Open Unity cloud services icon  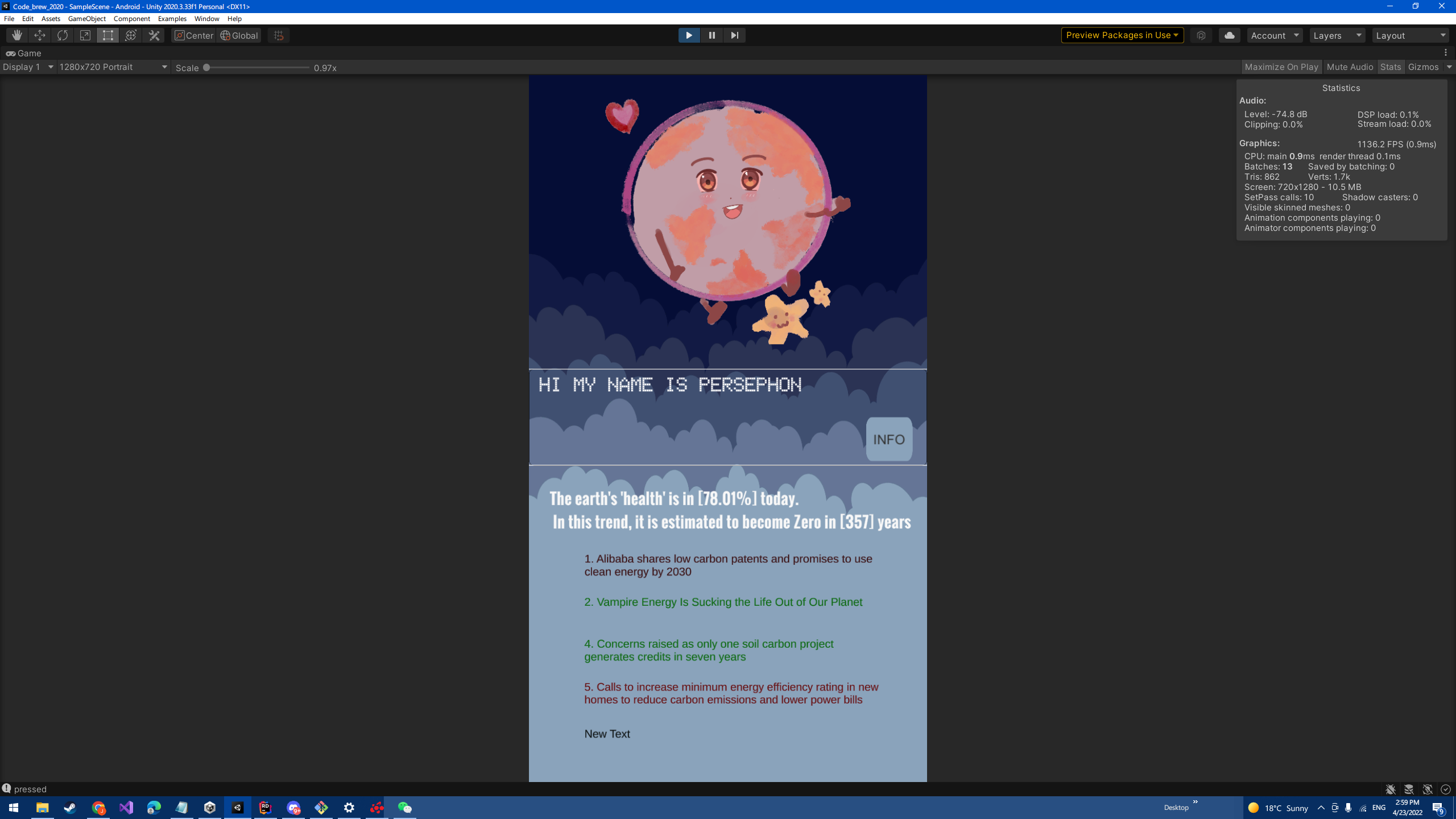pos(1229,35)
